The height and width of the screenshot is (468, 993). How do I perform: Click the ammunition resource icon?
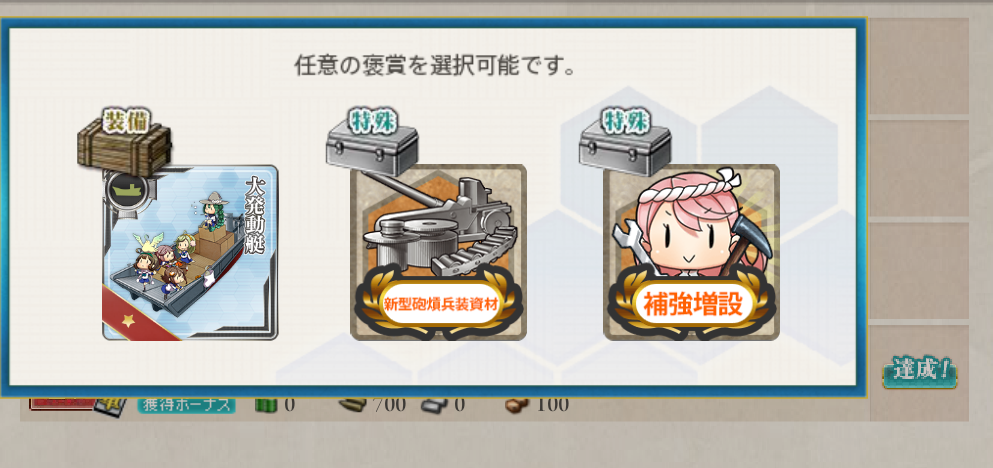click(352, 404)
